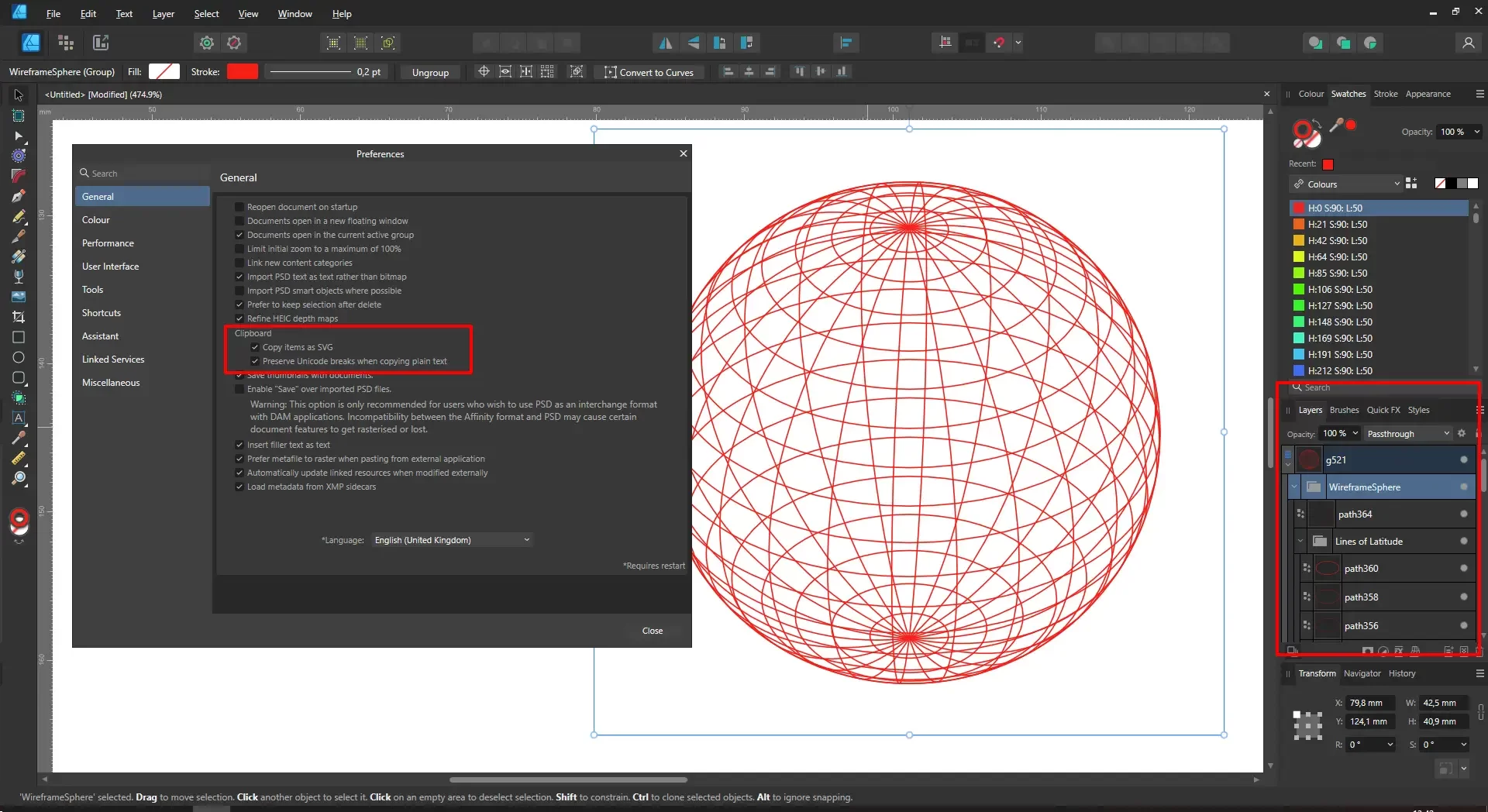Collapse the Lines of Latitude group
The height and width of the screenshot is (812, 1488).
click(x=1300, y=542)
